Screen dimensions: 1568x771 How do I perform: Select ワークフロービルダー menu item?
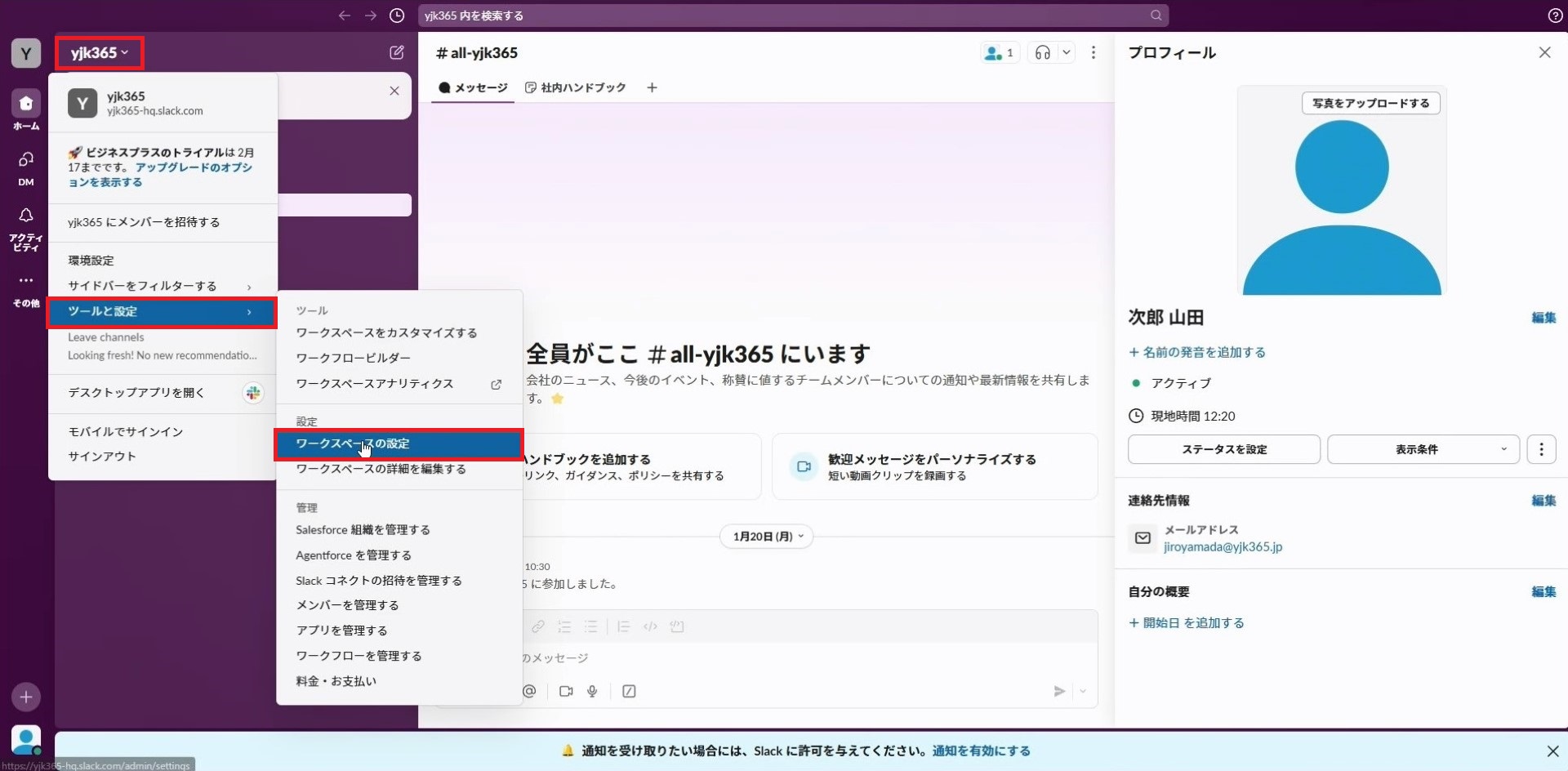coord(399,359)
